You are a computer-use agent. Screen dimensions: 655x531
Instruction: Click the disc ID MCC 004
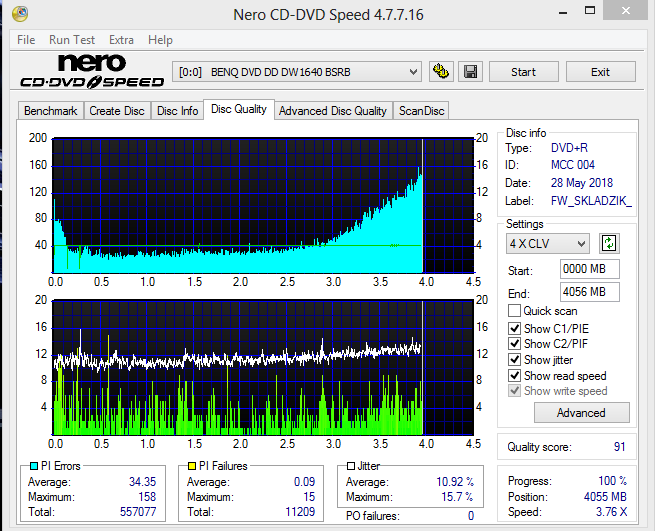coord(572,165)
